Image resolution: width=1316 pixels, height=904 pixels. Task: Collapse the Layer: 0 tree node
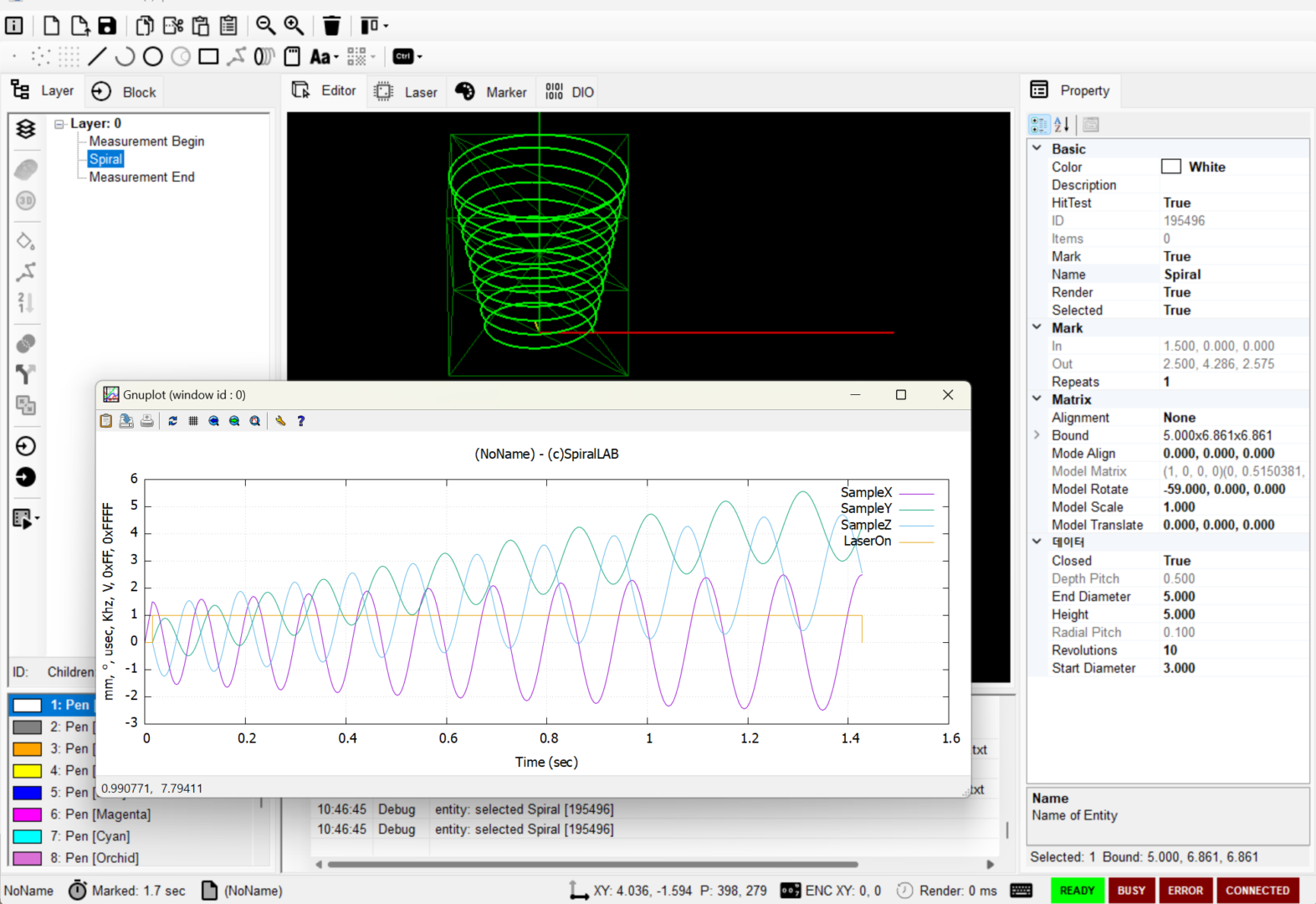pos(59,124)
